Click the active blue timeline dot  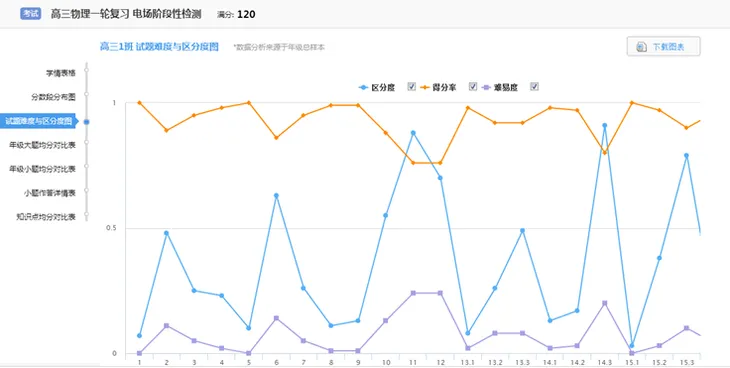click(87, 122)
